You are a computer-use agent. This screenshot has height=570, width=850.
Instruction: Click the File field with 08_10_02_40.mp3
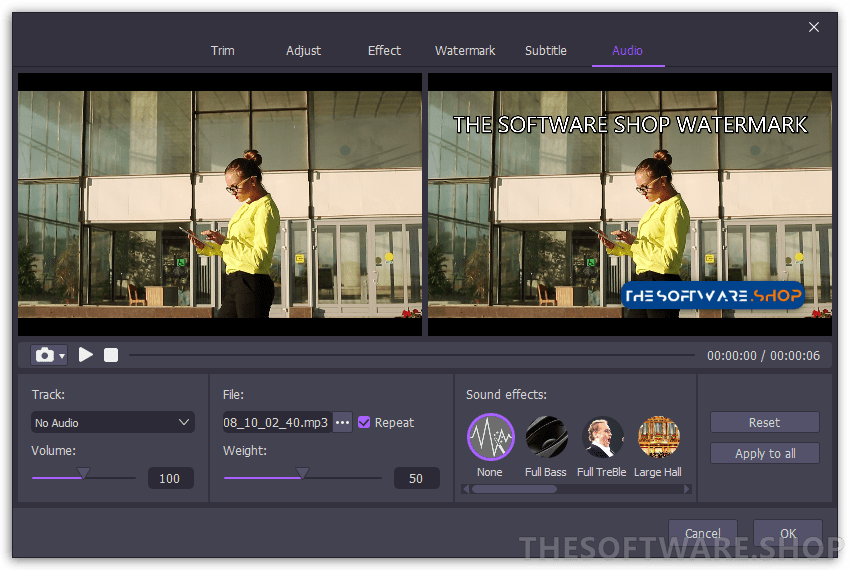pyautogui.click(x=277, y=422)
